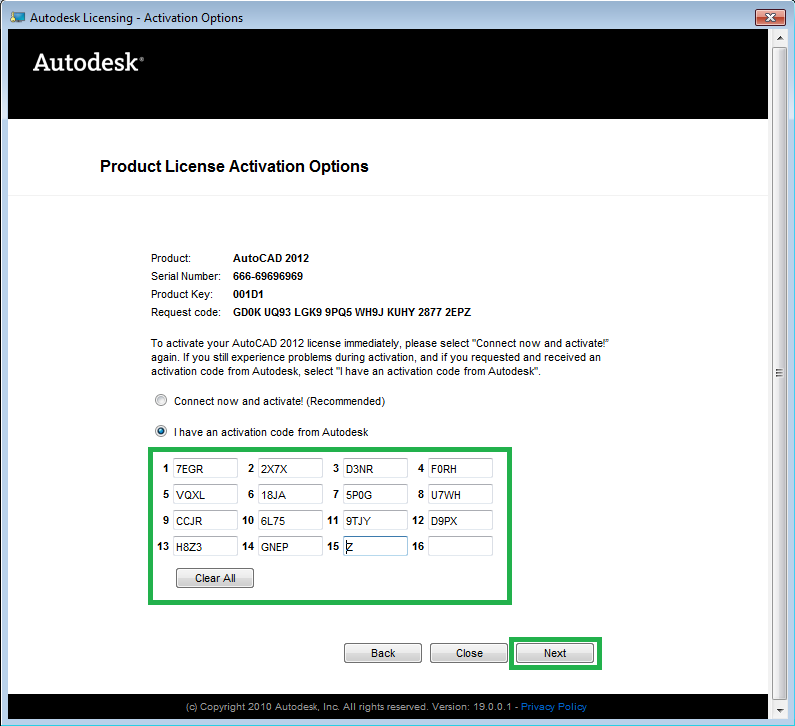Click activation code field 5 containing VQXL
The height and width of the screenshot is (726, 795).
(x=205, y=494)
